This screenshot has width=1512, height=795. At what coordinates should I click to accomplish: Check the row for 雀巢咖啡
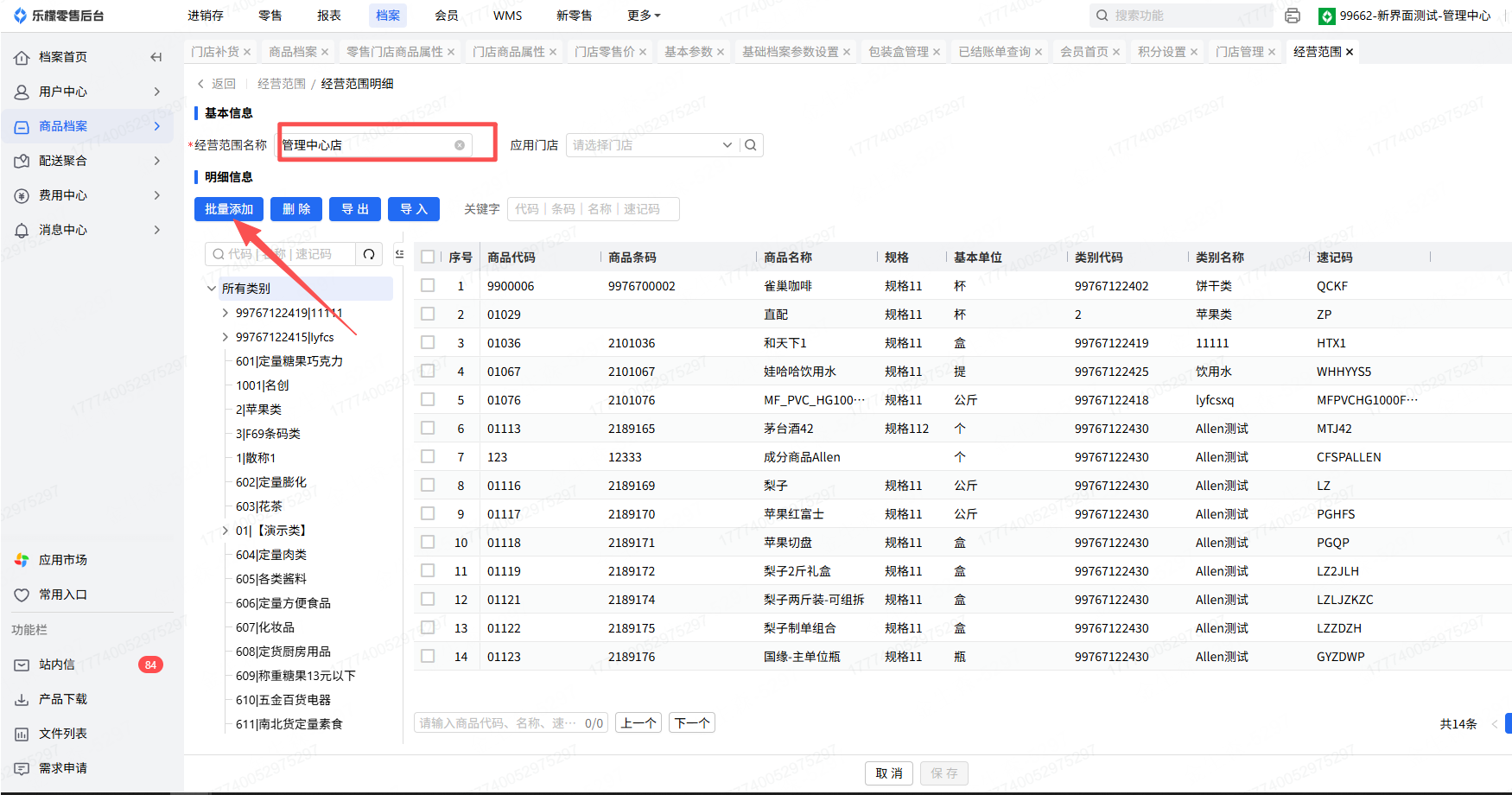point(428,286)
